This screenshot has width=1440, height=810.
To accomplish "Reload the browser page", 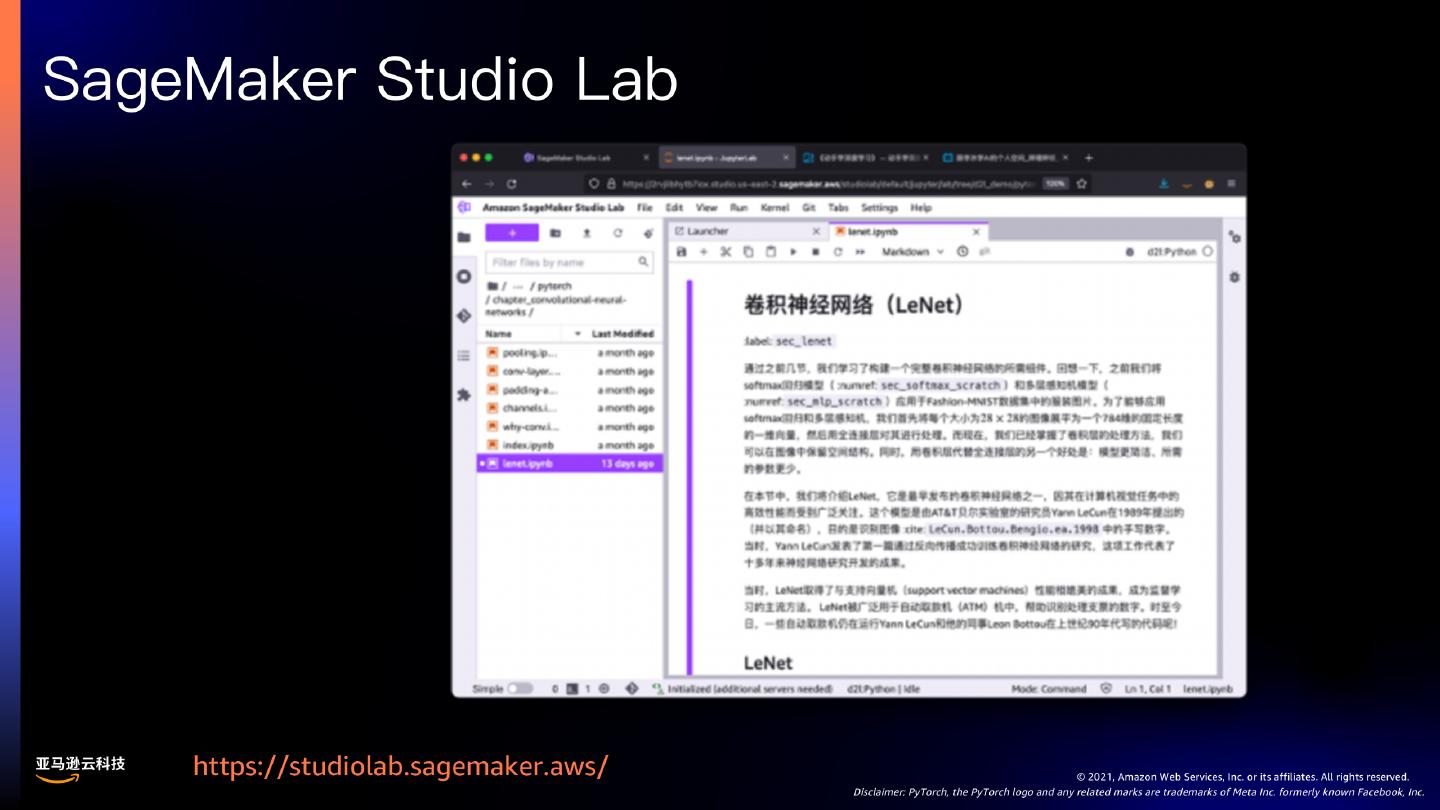I will tap(512, 184).
